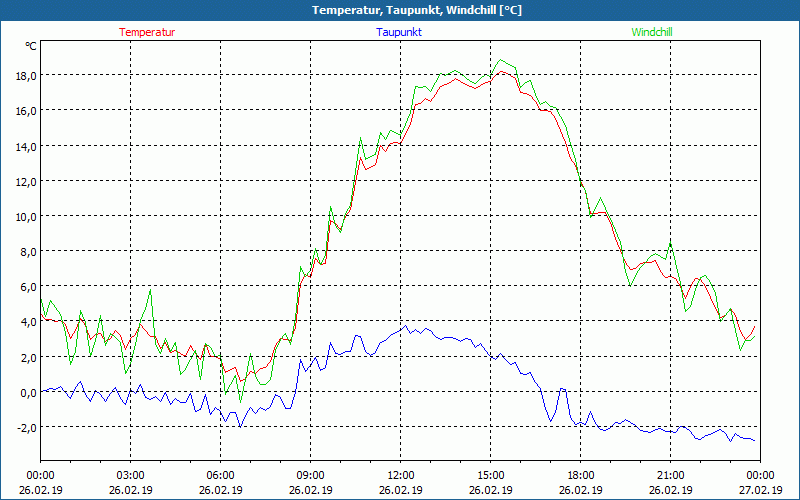This screenshot has height=500, width=800.
Task: Click the 16,0 y-axis value
Action: (x=27, y=111)
